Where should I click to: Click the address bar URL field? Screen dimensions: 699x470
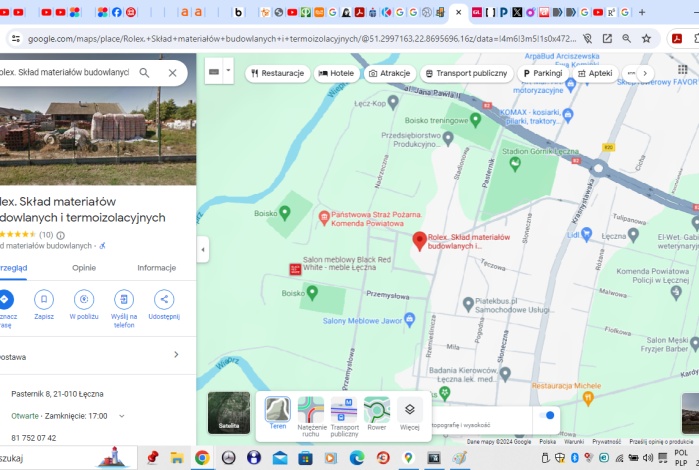(x=302, y=39)
